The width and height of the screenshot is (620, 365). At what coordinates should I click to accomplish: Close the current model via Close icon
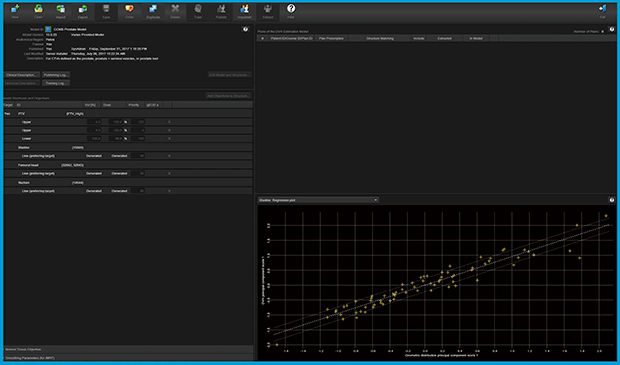click(x=129, y=11)
